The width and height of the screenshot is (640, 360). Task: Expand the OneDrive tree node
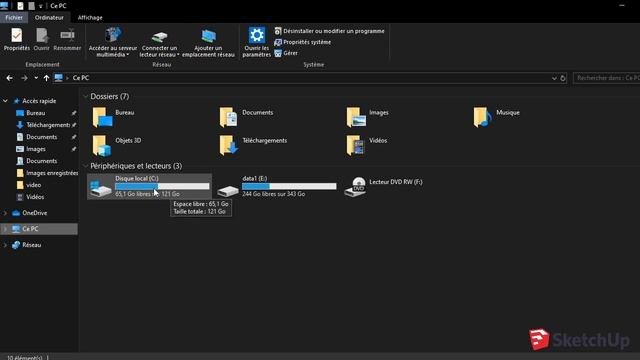(x=5, y=213)
